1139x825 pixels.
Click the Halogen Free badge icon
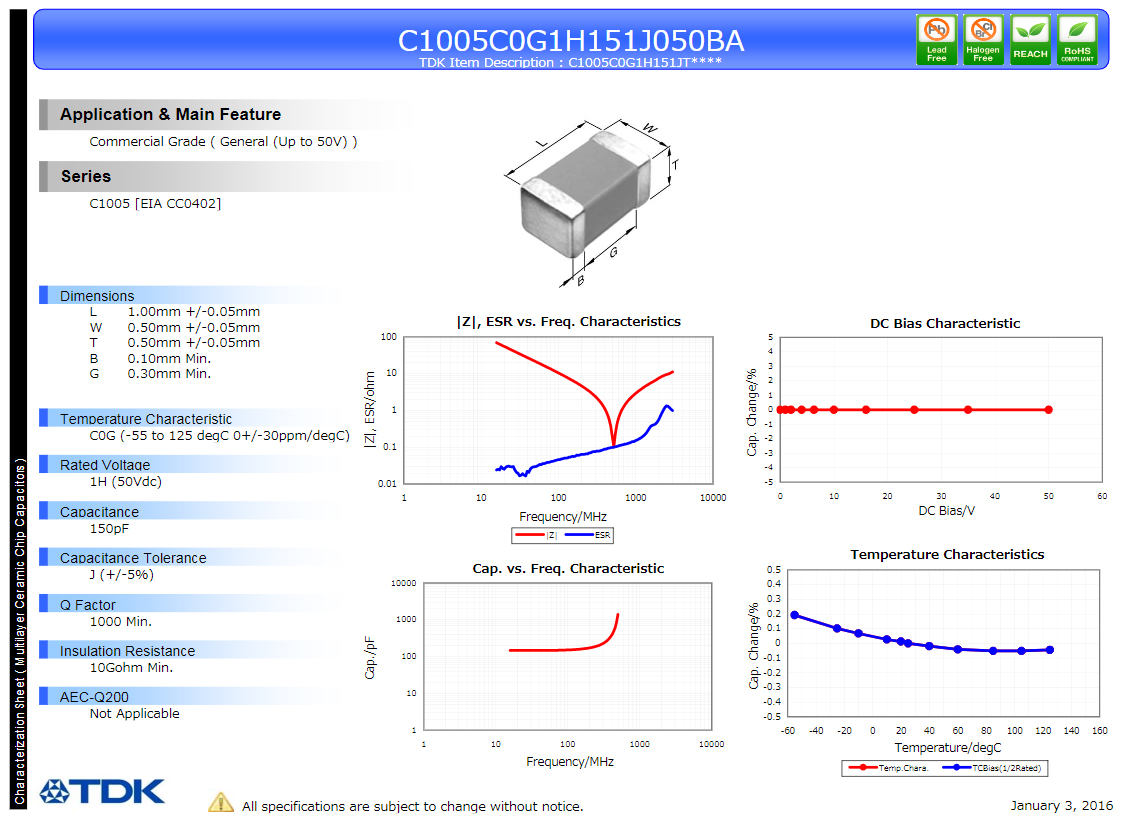point(983,40)
